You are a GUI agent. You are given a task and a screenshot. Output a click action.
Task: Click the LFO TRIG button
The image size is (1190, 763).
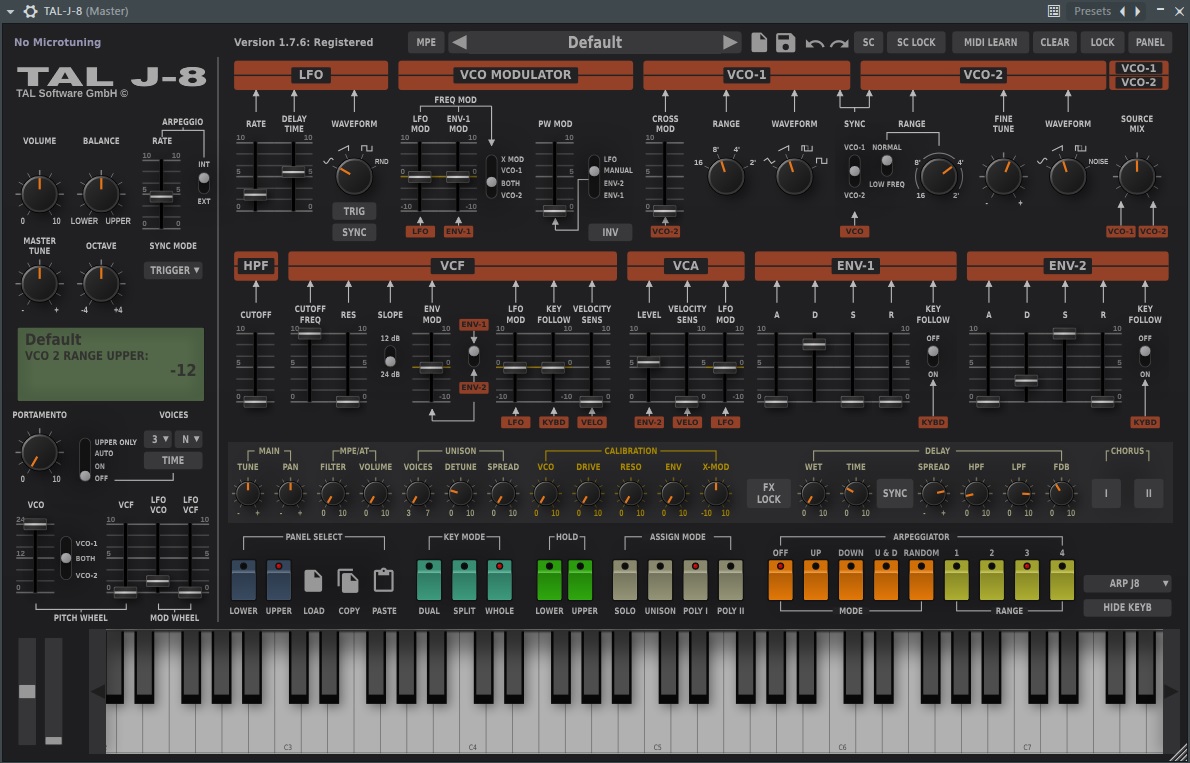click(x=354, y=211)
